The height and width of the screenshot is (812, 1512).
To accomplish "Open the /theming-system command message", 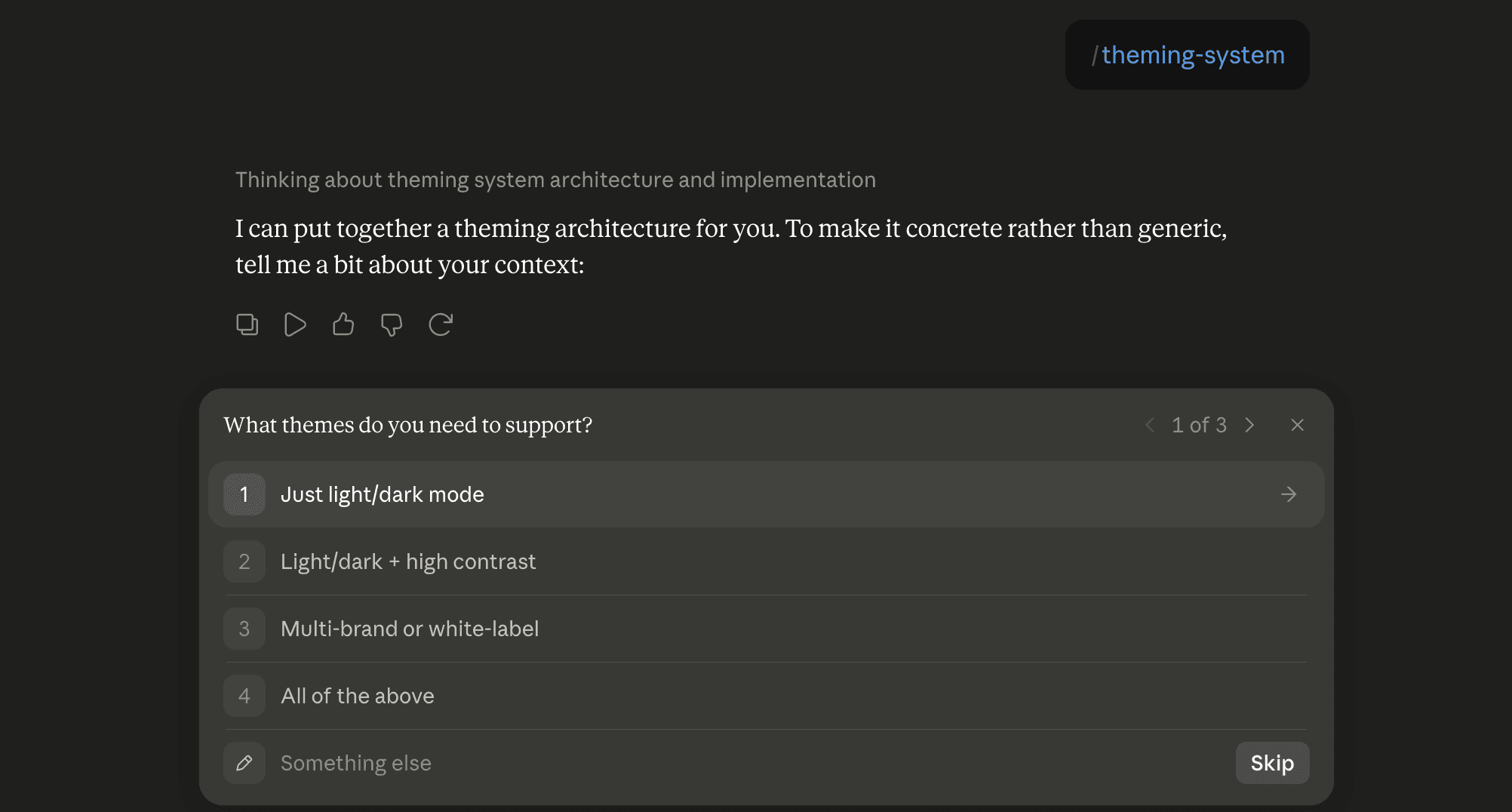I will tap(1187, 55).
